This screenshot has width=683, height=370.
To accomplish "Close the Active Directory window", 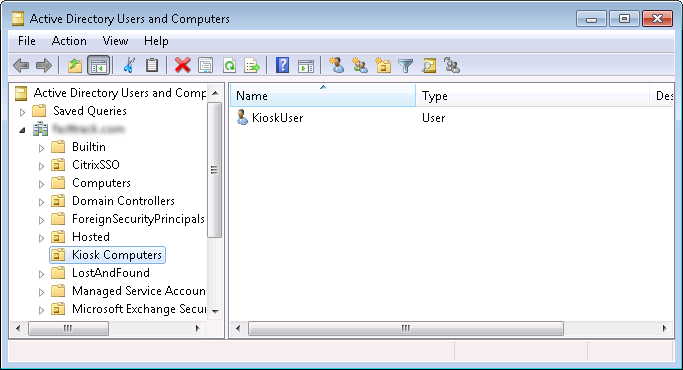I will 657,19.
